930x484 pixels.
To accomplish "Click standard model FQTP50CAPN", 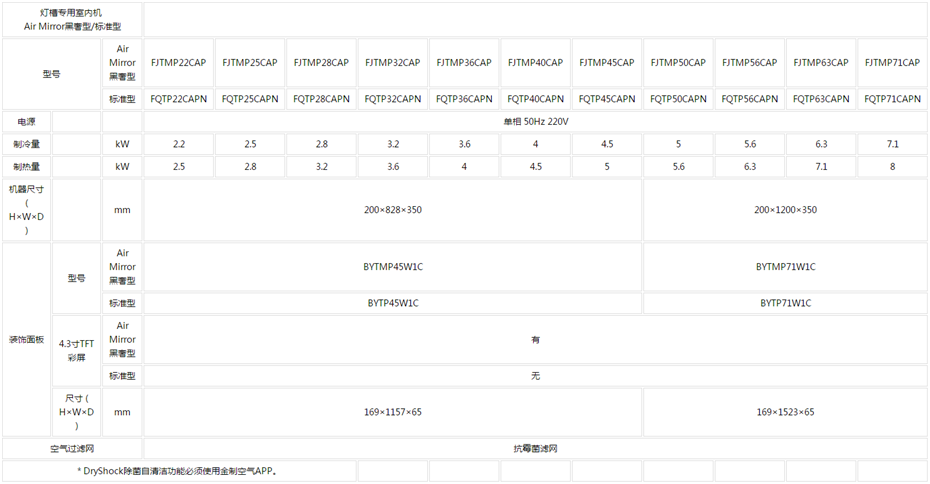I will (x=678, y=99).
